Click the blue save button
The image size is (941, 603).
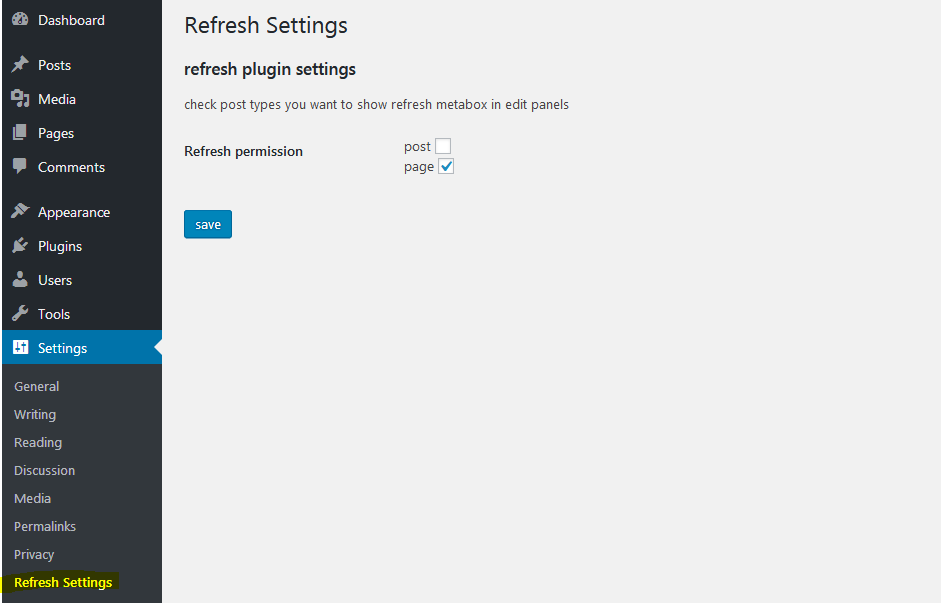pyautogui.click(x=208, y=224)
